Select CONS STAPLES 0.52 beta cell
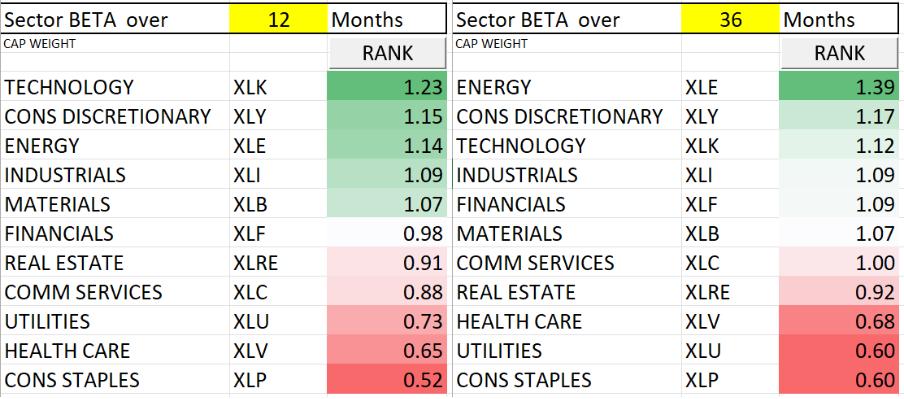This screenshot has height=399, width=904. pyautogui.click(x=387, y=380)
